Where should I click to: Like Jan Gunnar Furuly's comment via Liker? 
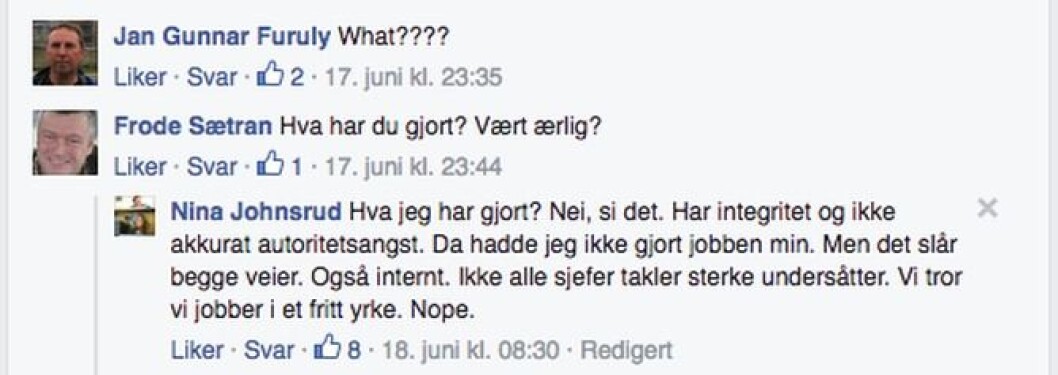click(140, 77)
